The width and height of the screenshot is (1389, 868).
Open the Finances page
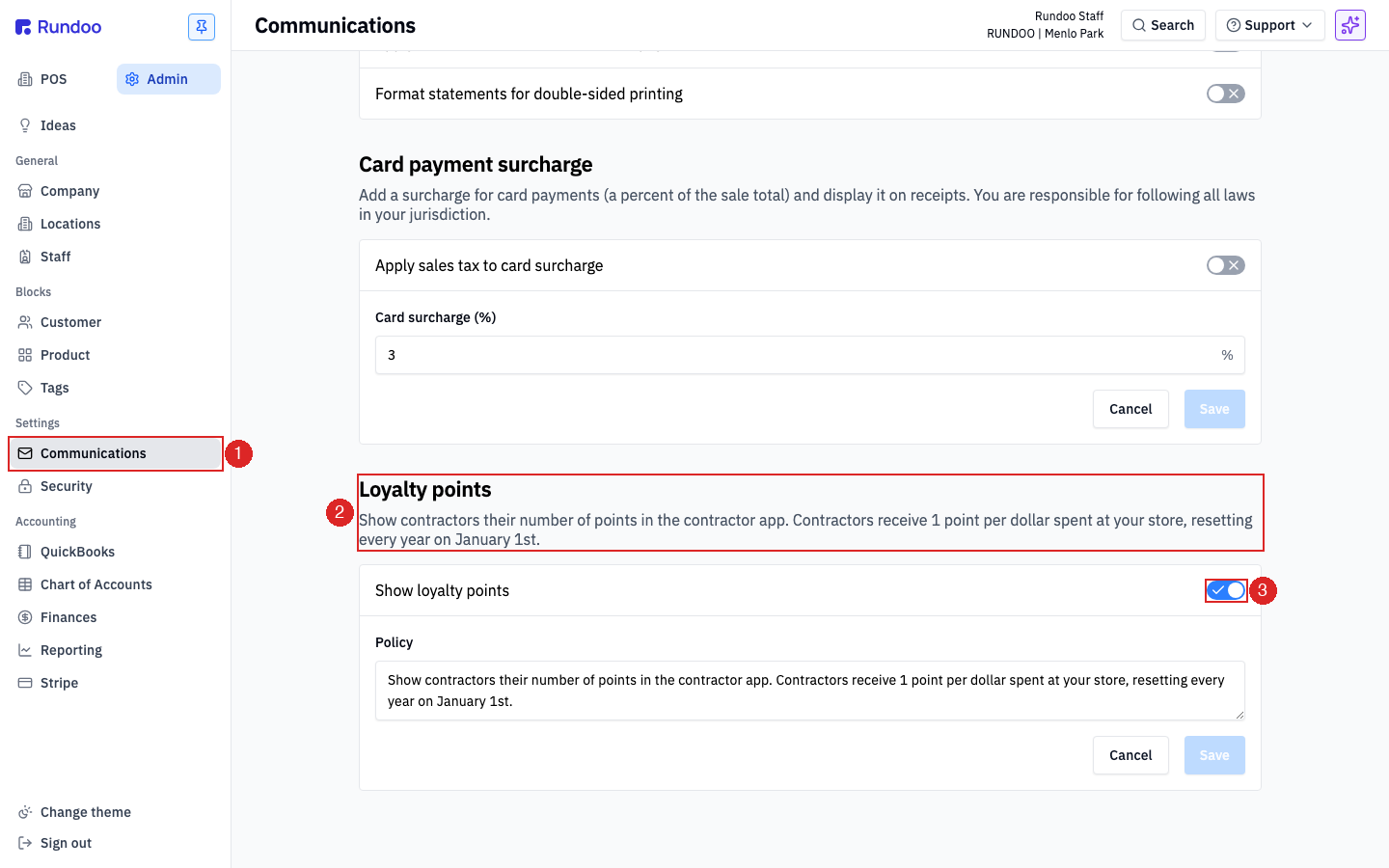[x=115, y=617]
